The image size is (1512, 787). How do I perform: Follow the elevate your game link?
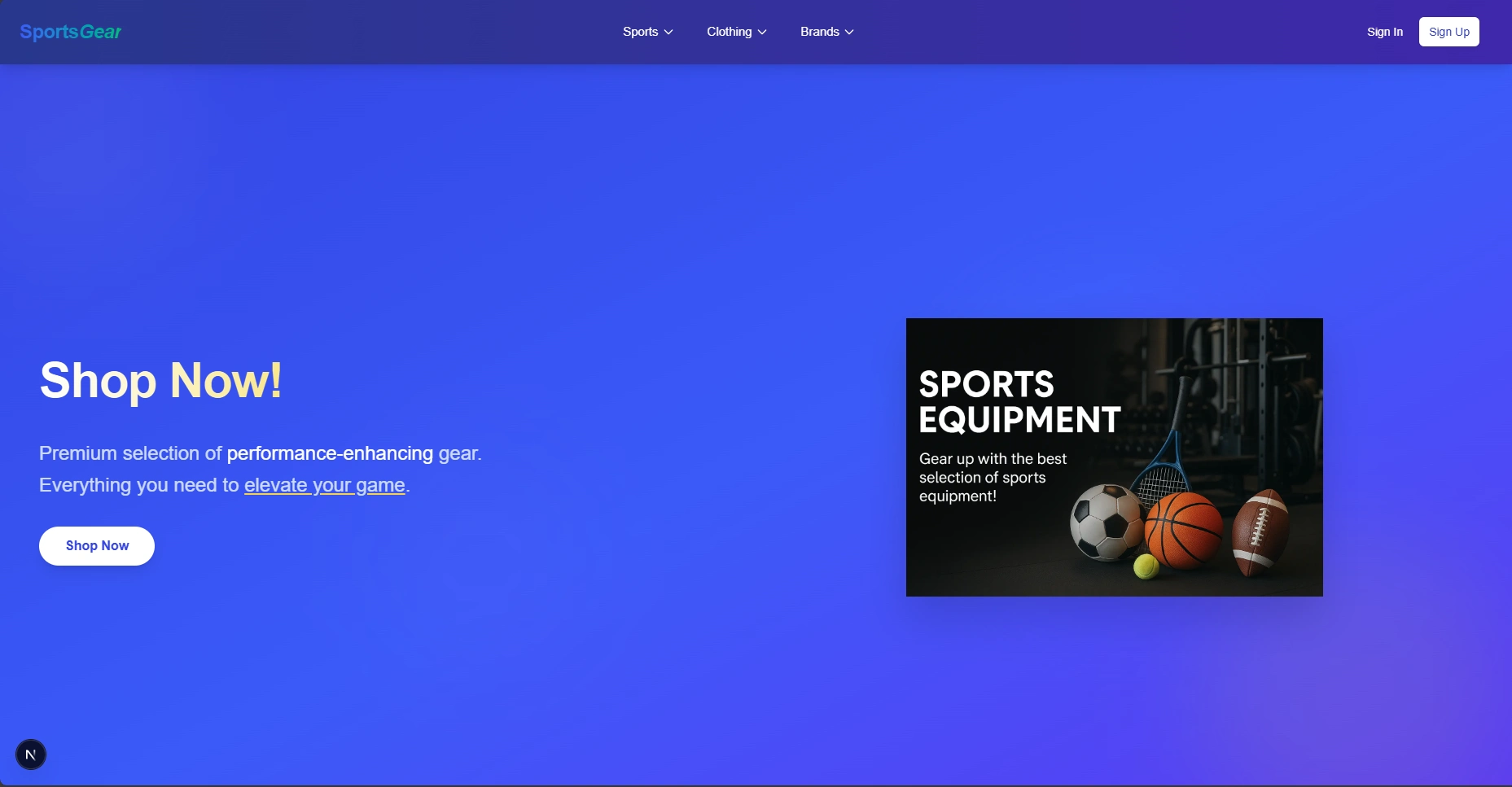click(x=325, y=485)
